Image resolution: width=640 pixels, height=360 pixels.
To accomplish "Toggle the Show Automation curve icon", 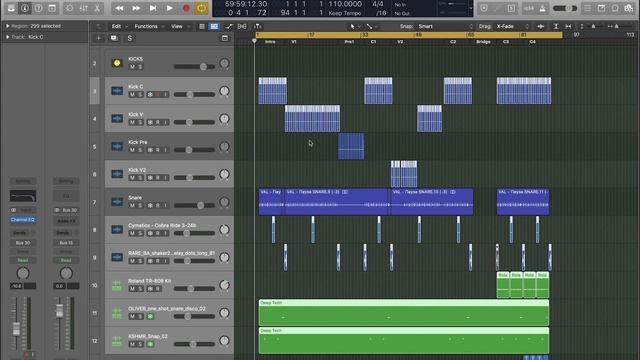I will 229,27.
